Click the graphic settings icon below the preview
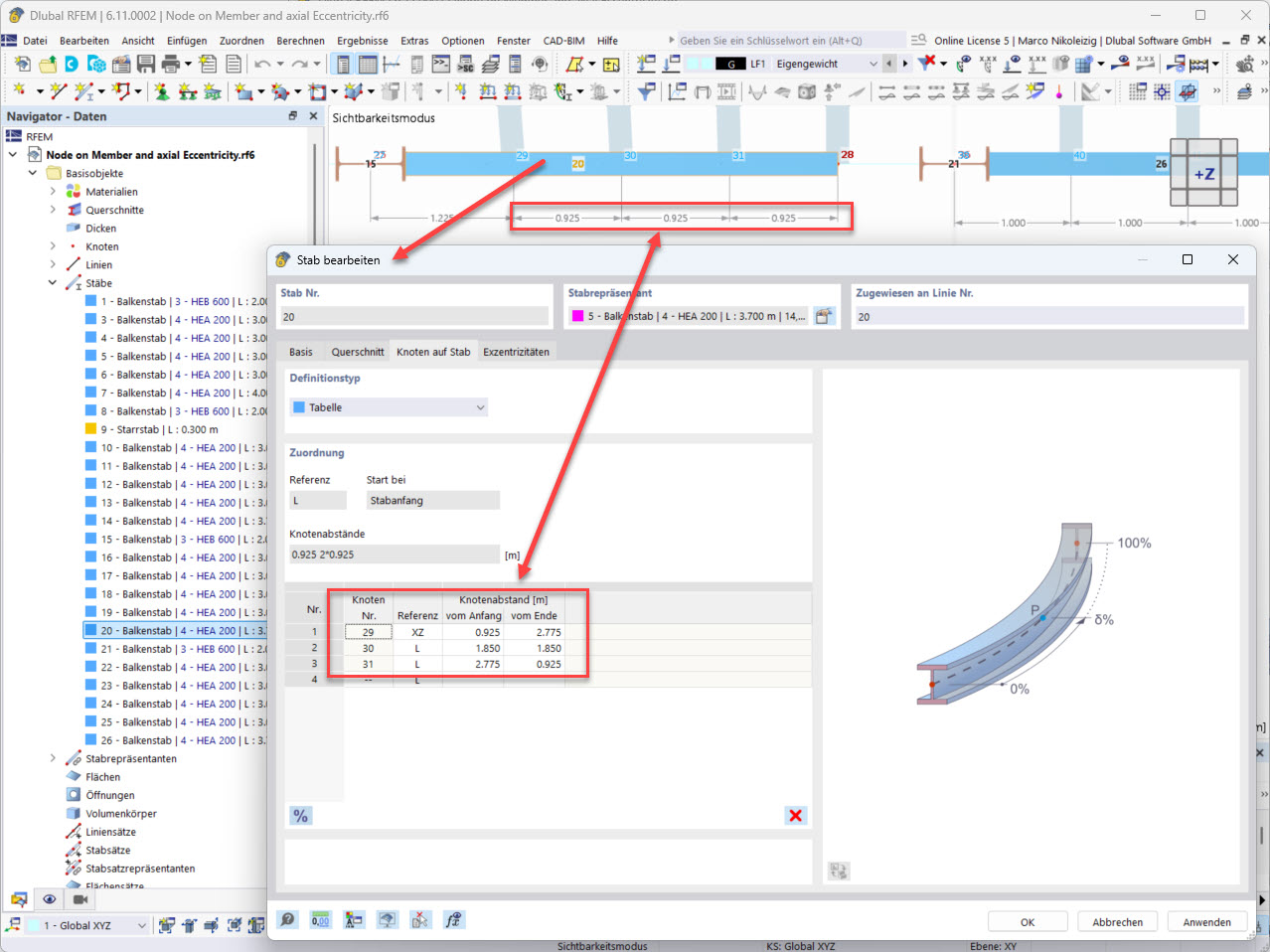 839,871
